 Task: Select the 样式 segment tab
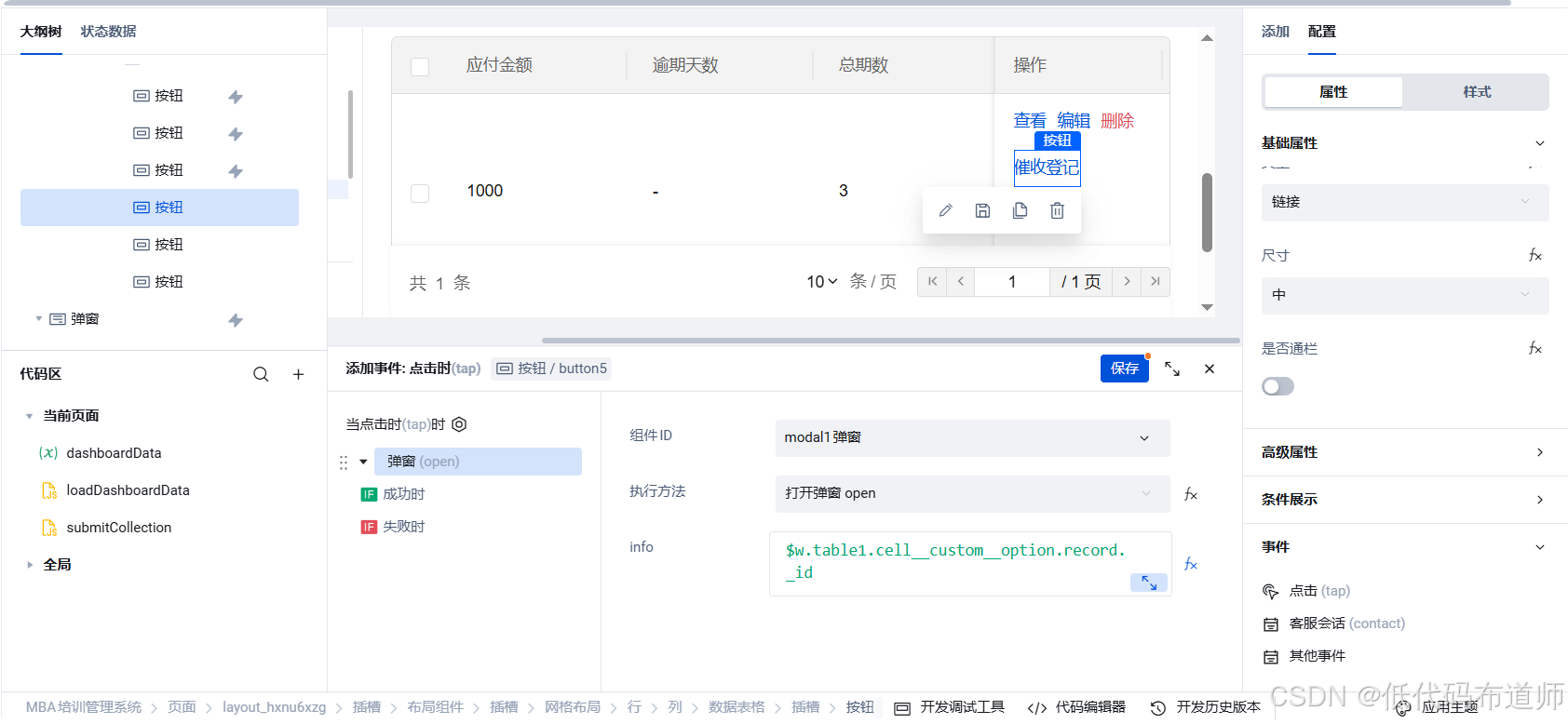point(1477,92)
